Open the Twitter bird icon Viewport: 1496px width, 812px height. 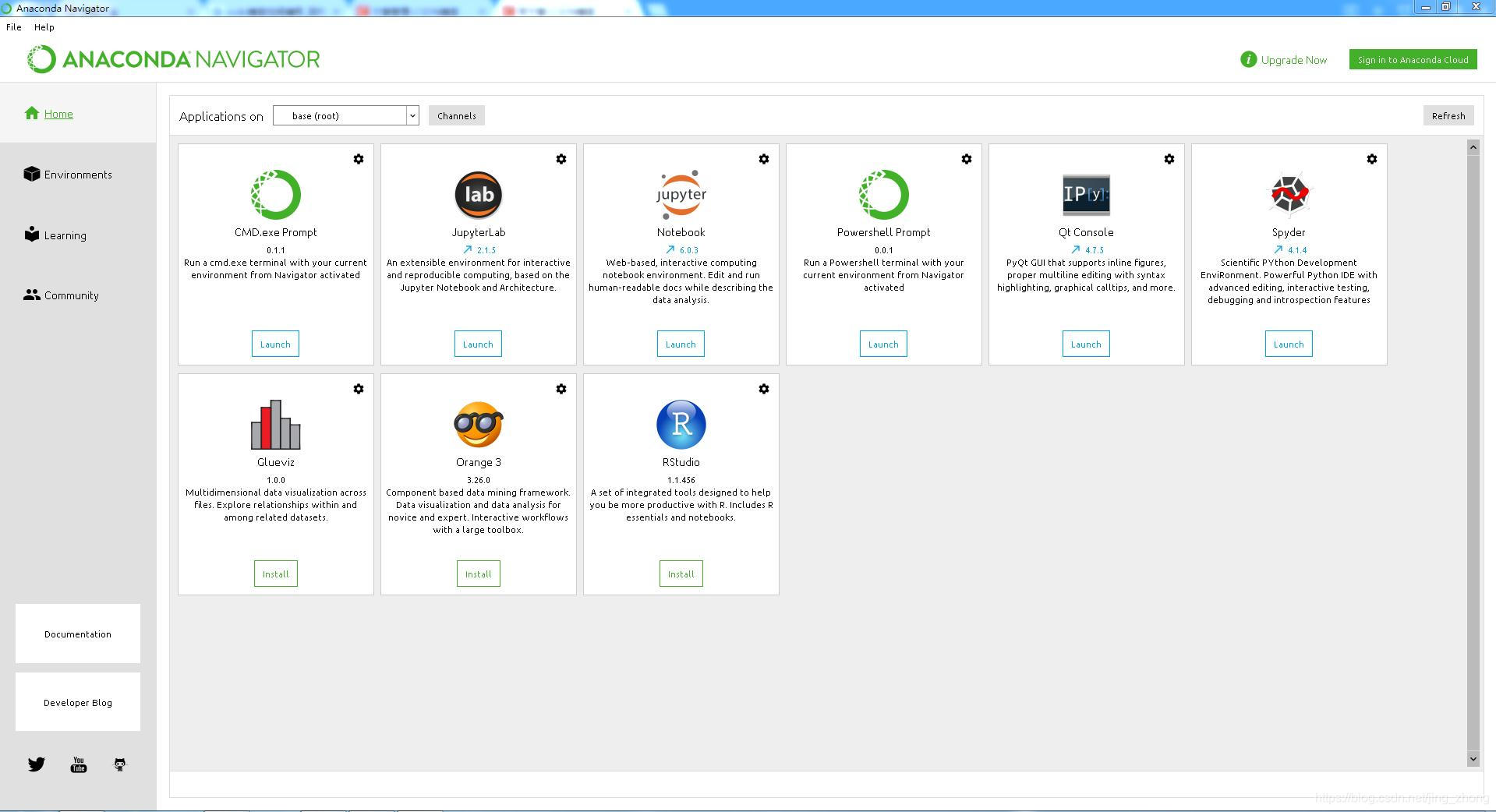37,764
